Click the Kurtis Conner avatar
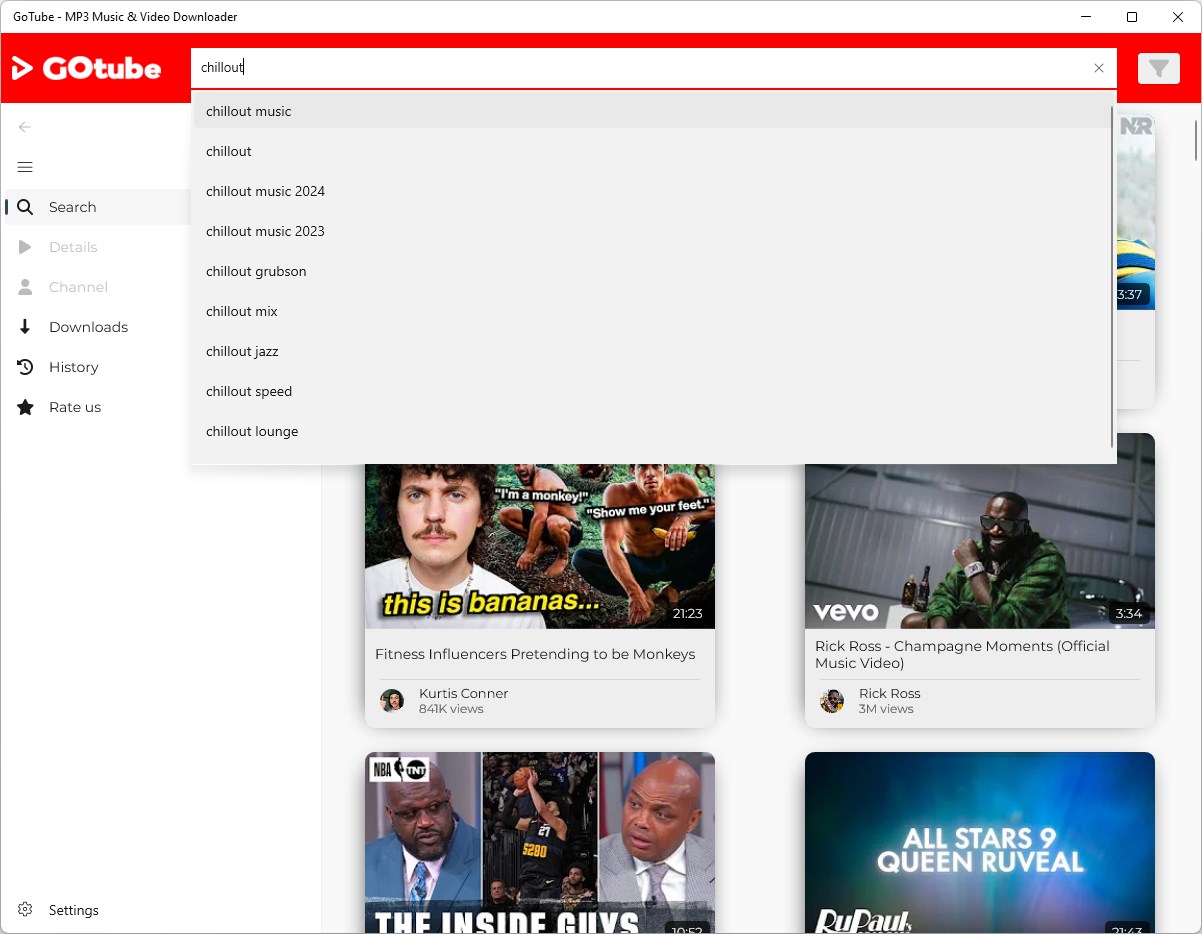 pos(392,700)
